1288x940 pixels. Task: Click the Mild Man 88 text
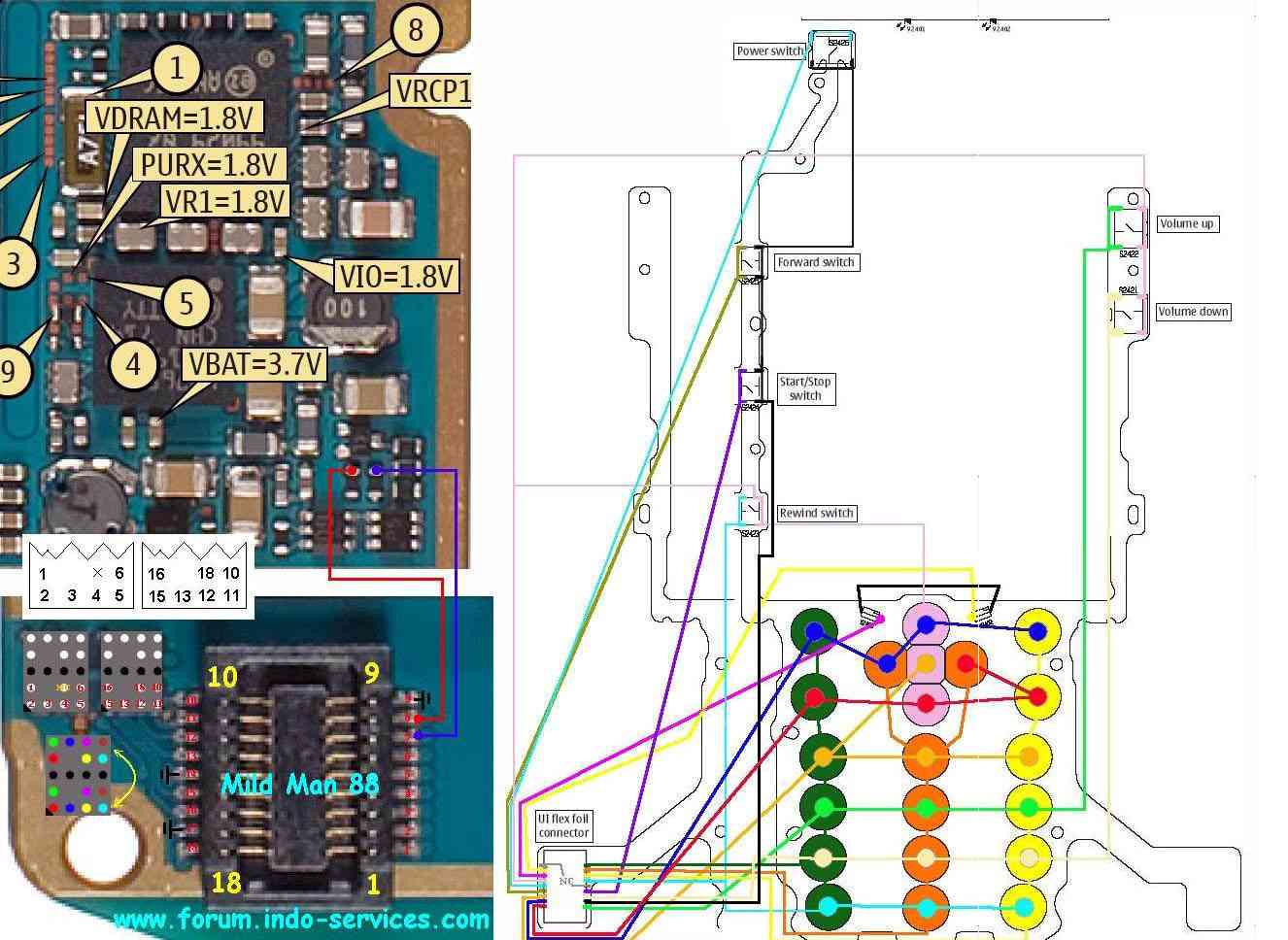[x=299, y=784]
